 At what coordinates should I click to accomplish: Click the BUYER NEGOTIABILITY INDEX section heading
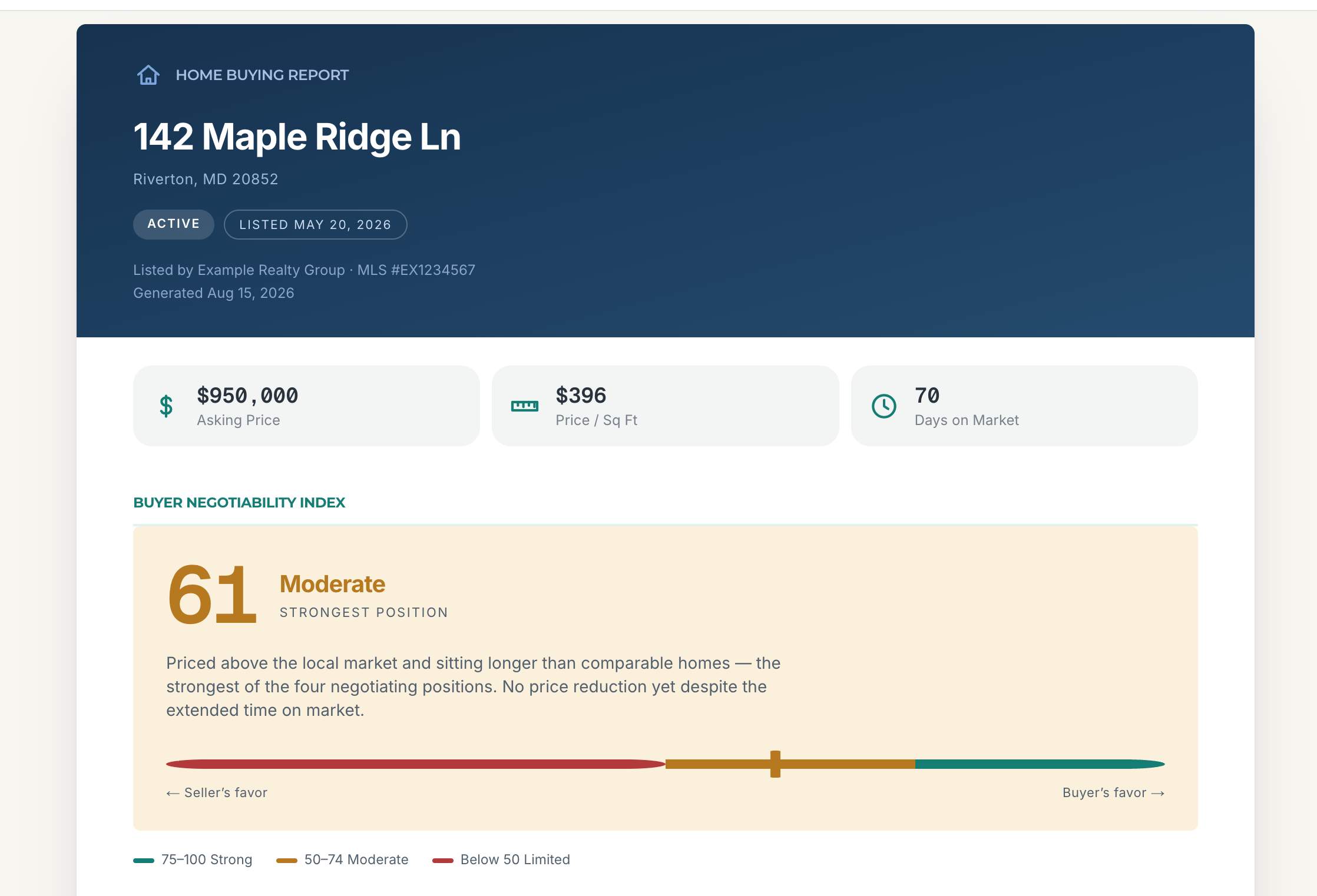pos(239,502)
